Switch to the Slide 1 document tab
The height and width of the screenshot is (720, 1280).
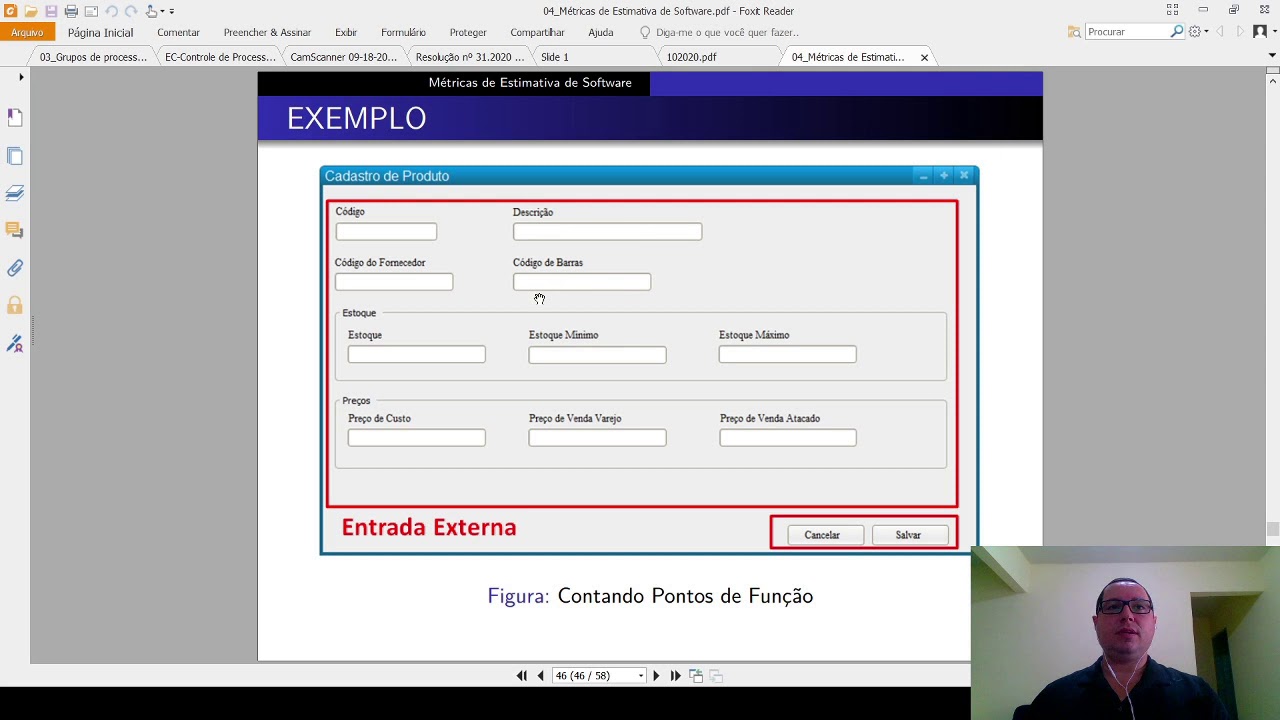coord(554,57)
